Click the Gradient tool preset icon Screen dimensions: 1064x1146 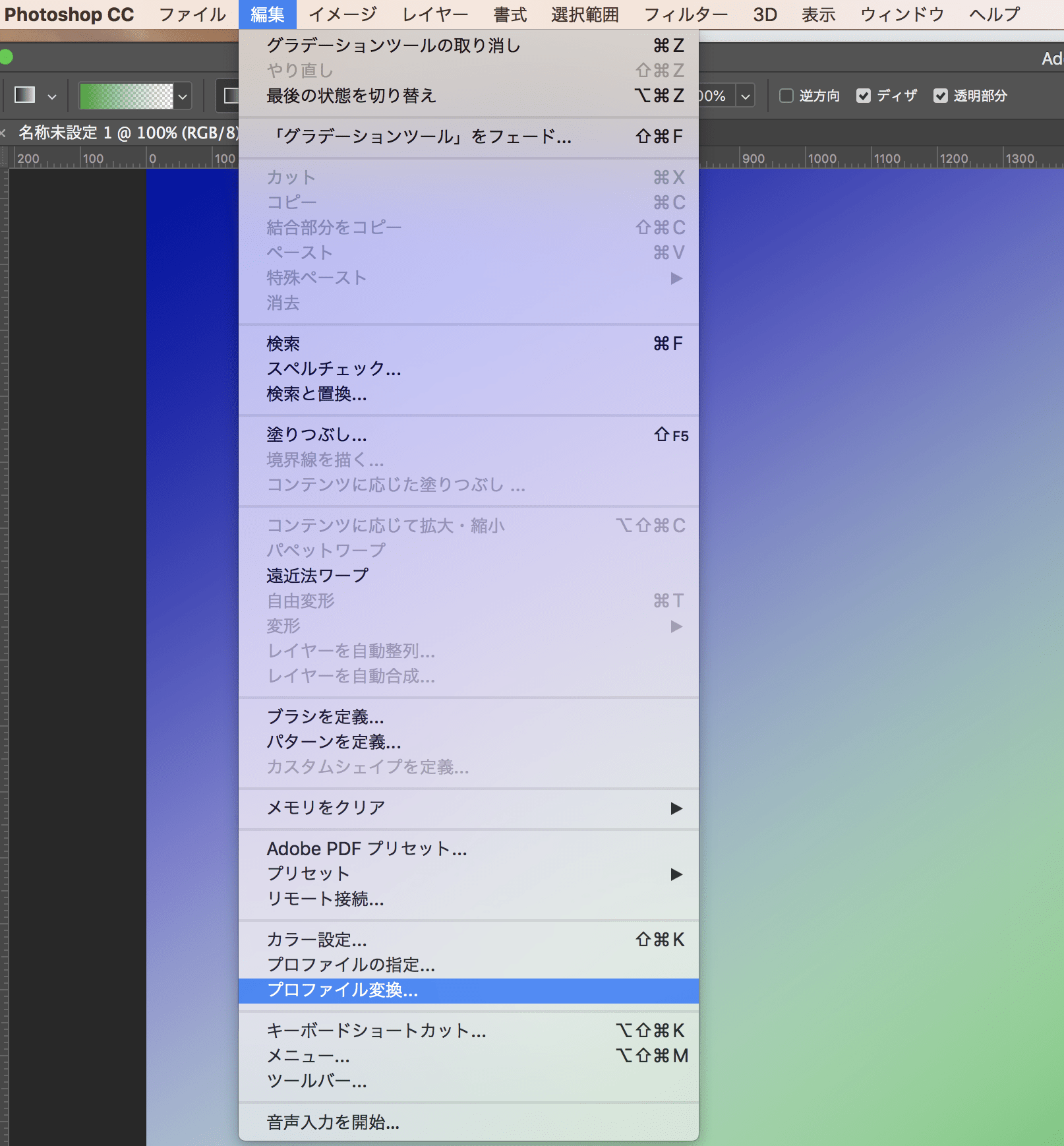click(24, 96)
